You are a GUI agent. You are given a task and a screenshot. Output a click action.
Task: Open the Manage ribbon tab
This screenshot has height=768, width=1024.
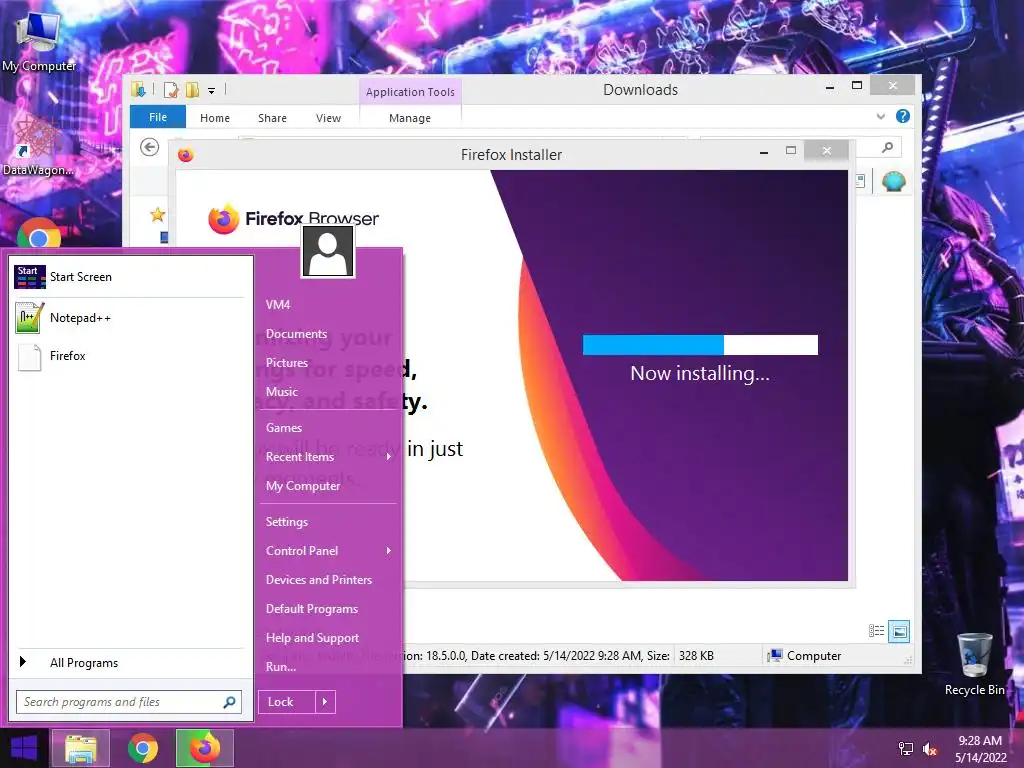(410, 118)
